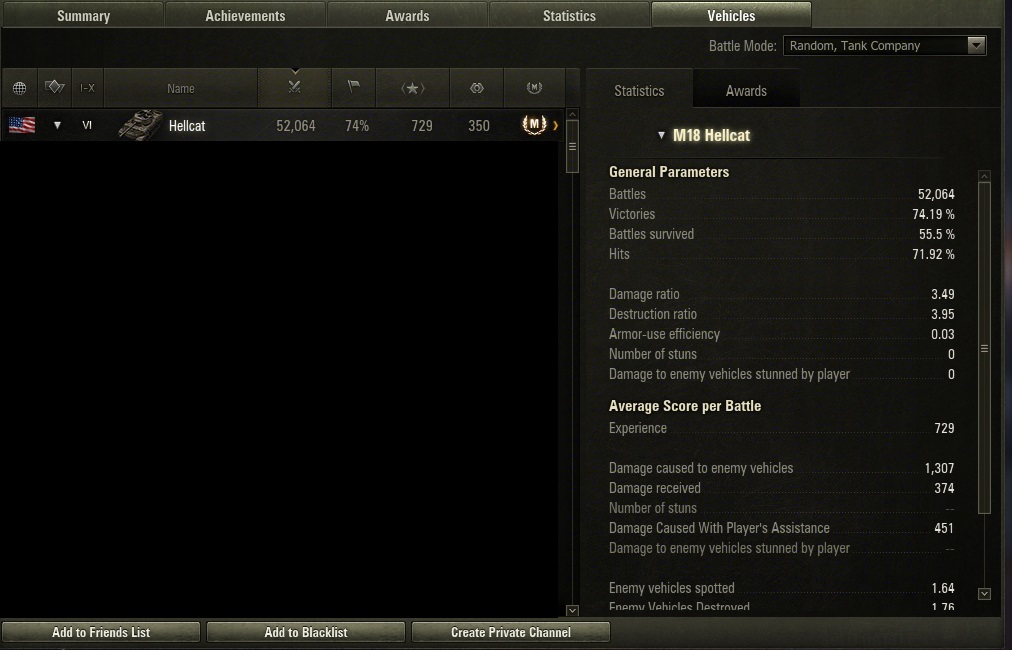1012x650 pixels.
Task: Click statistics panel scroll up arrow
Action: [984, 176]
